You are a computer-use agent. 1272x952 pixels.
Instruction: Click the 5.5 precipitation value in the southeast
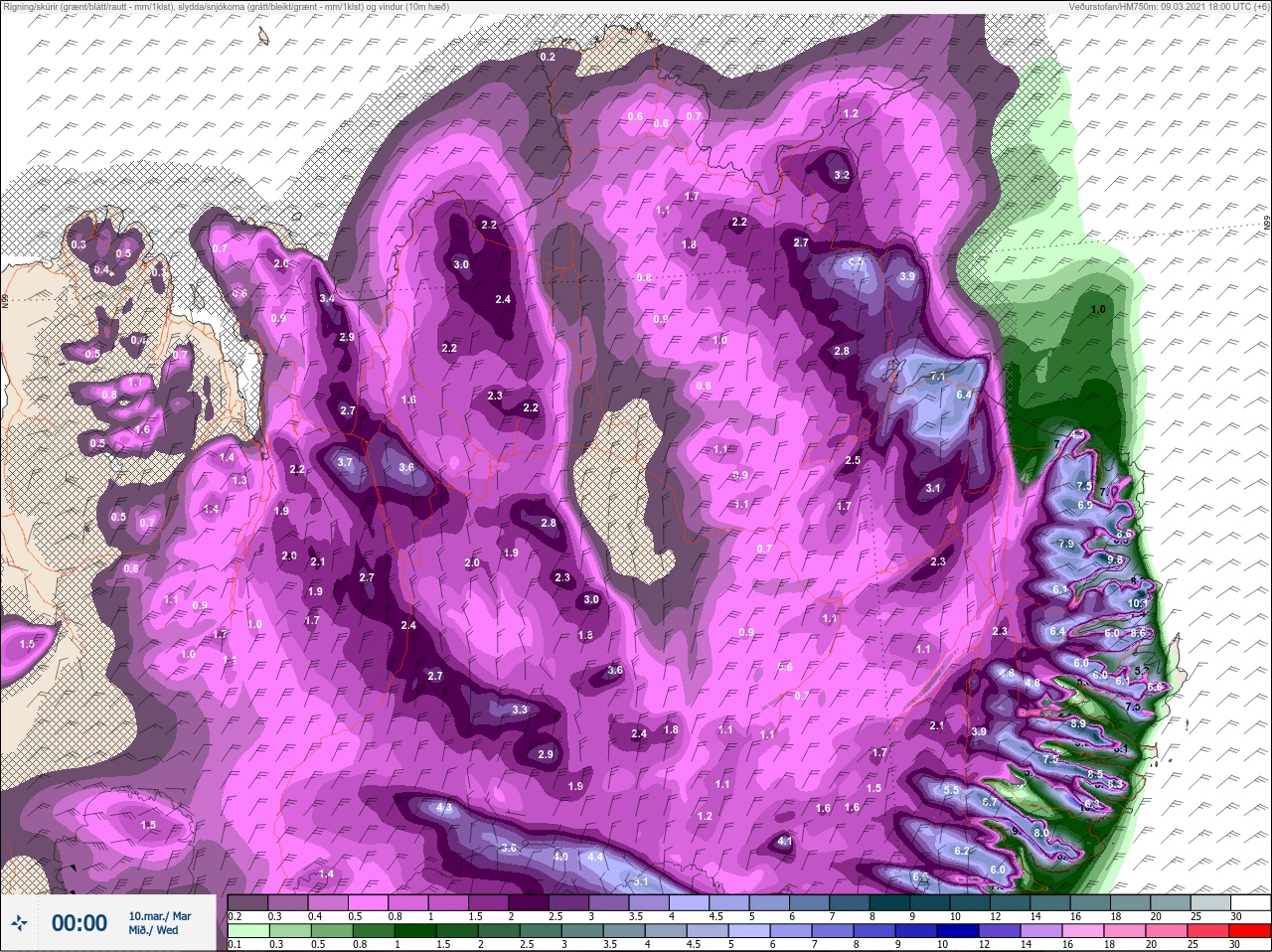pos(950,790)
